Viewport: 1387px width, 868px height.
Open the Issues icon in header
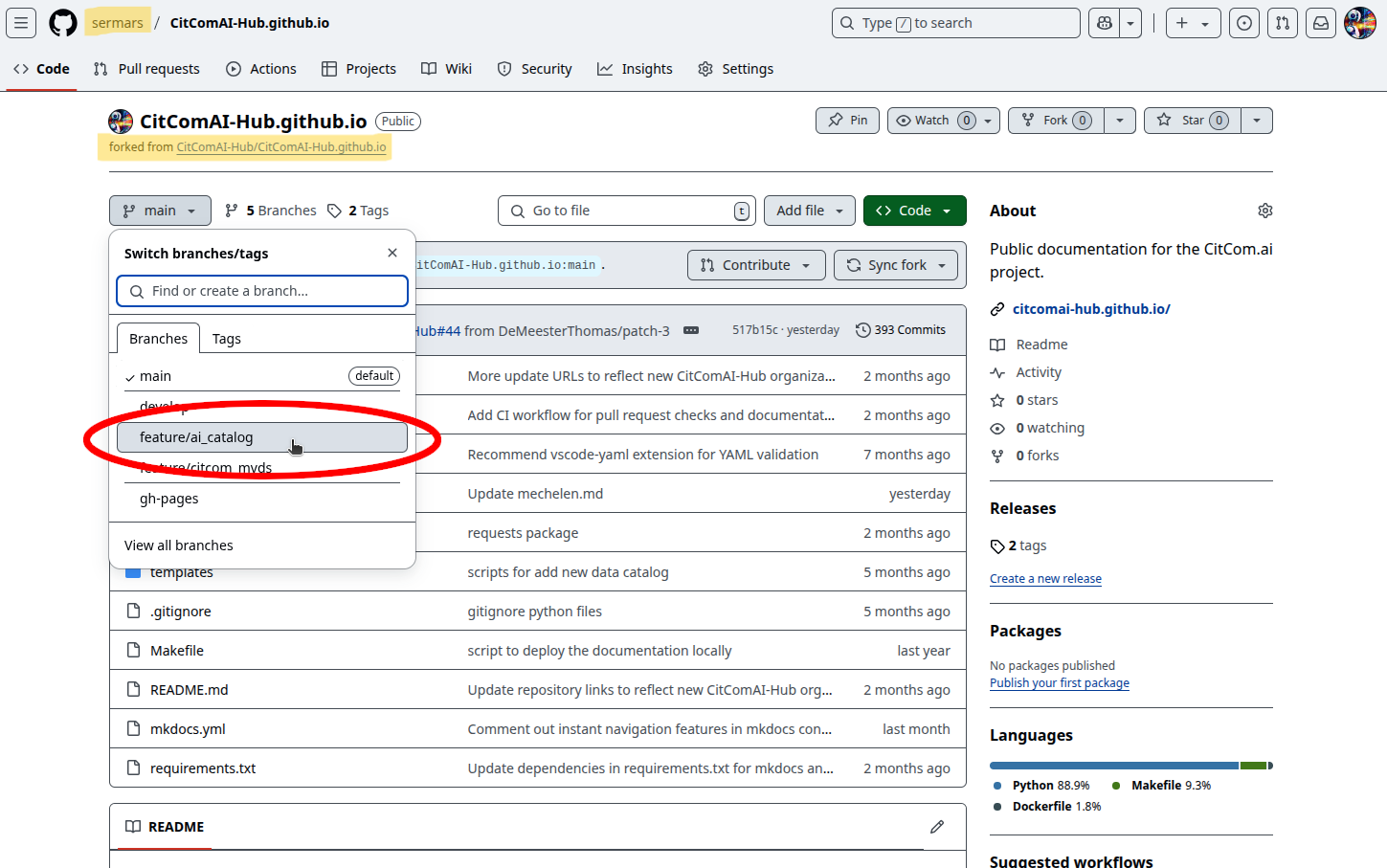point(1244,23)
